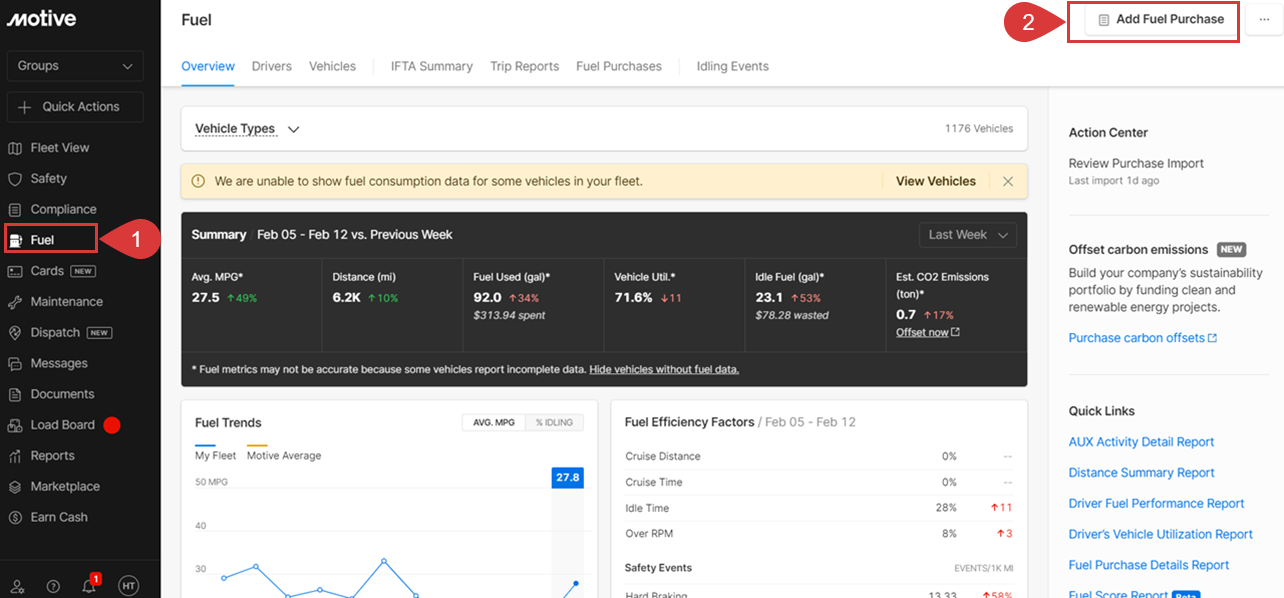Screen dimensions: 1284x598
Task: Open the Fuel Purchases tab
Action: [619, 66]
